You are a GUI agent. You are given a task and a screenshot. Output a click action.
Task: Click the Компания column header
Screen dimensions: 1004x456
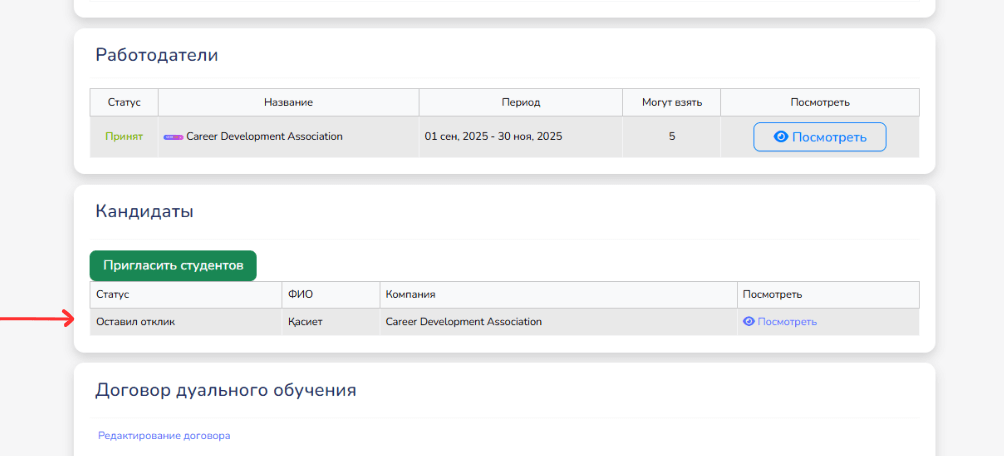tap(410, 295)
